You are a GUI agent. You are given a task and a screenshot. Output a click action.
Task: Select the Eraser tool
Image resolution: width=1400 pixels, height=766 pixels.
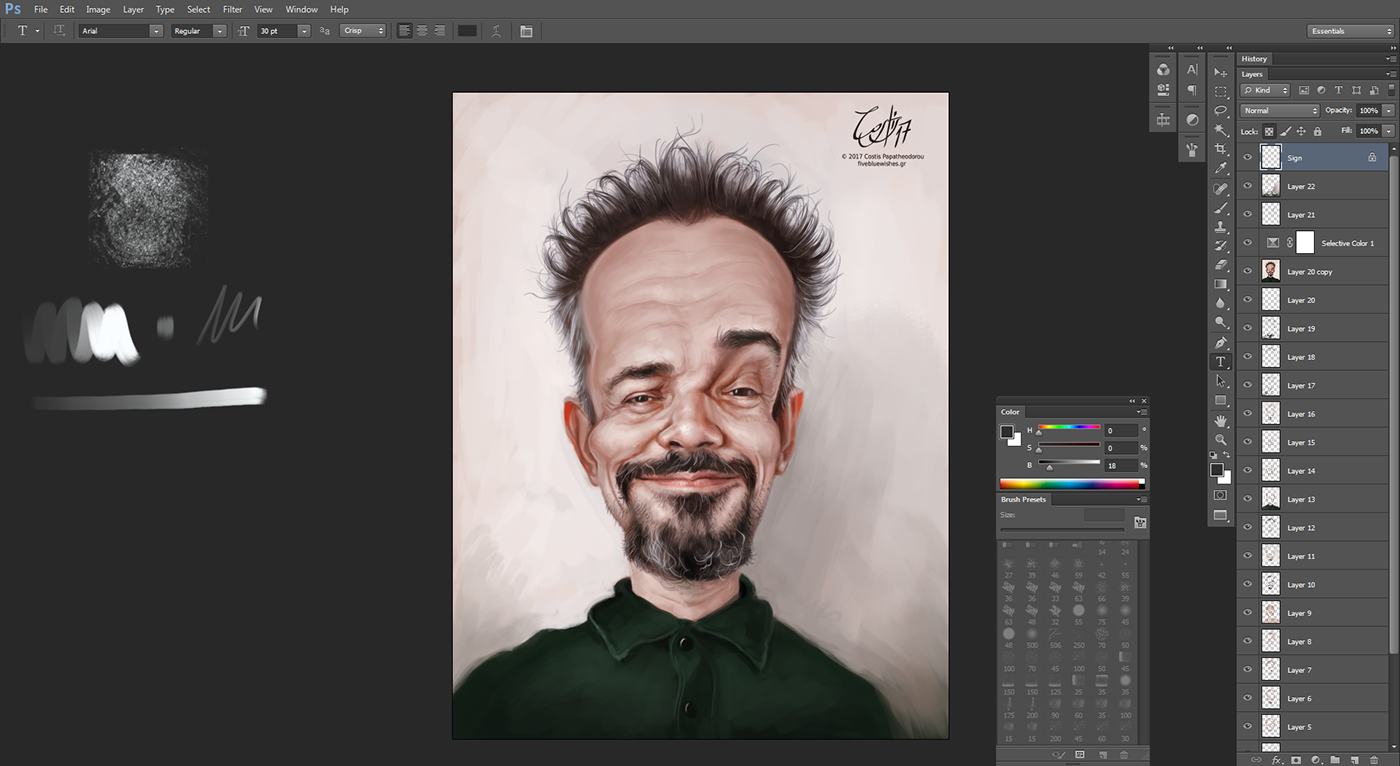click(1220, 265)
